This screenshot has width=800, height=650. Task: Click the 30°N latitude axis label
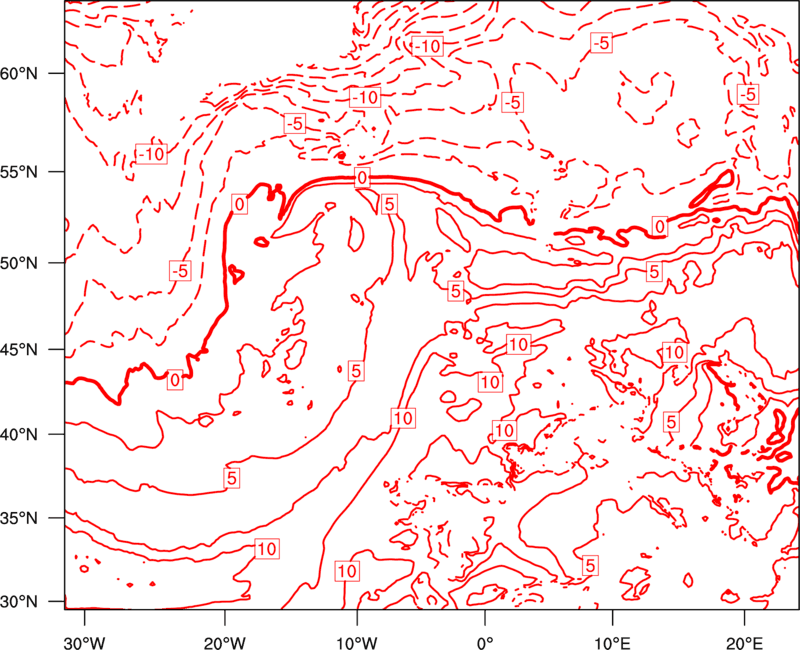click(x=18, y=602)
